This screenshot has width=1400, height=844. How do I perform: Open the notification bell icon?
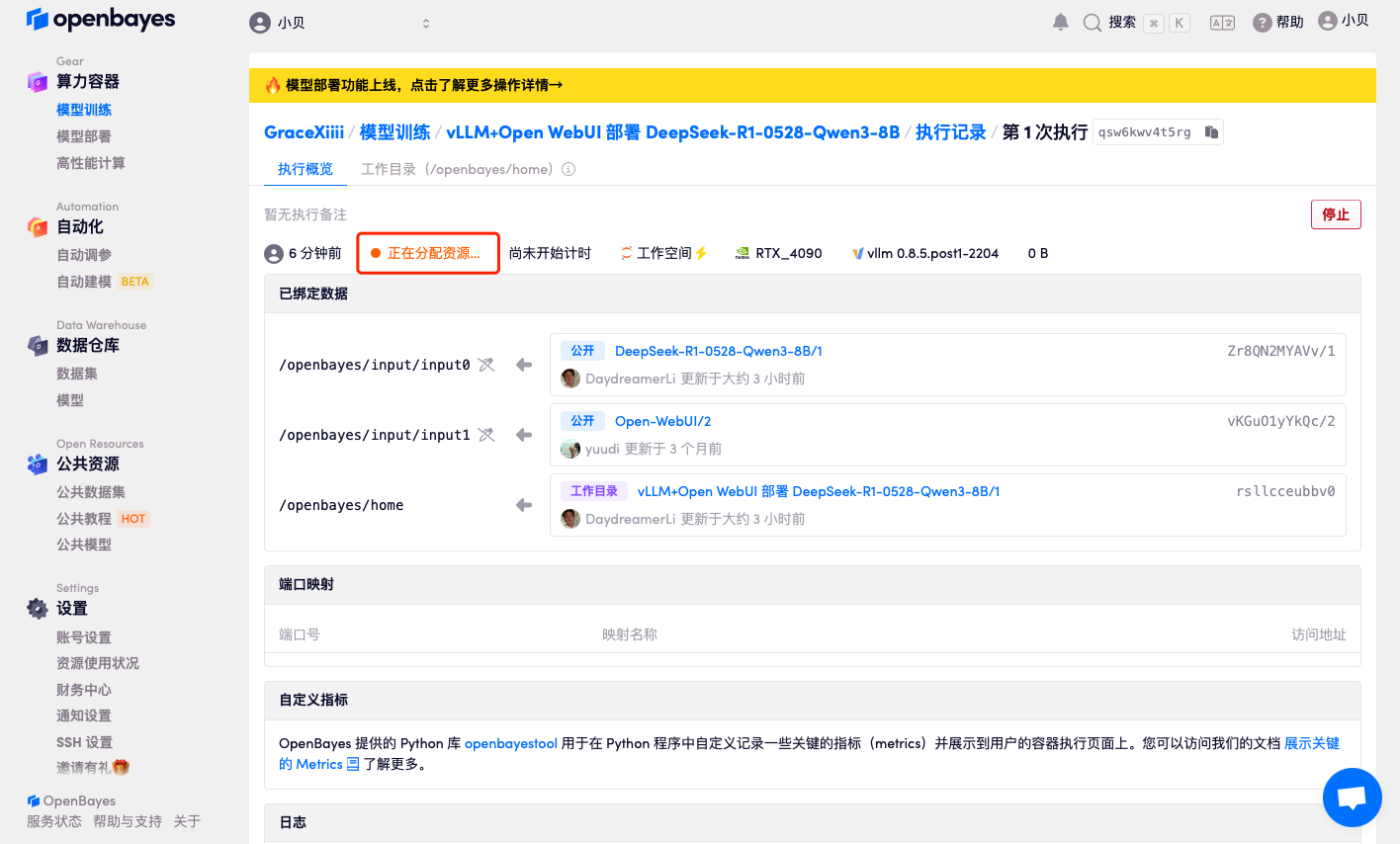pyautogui.click(x=1061, y=22)
